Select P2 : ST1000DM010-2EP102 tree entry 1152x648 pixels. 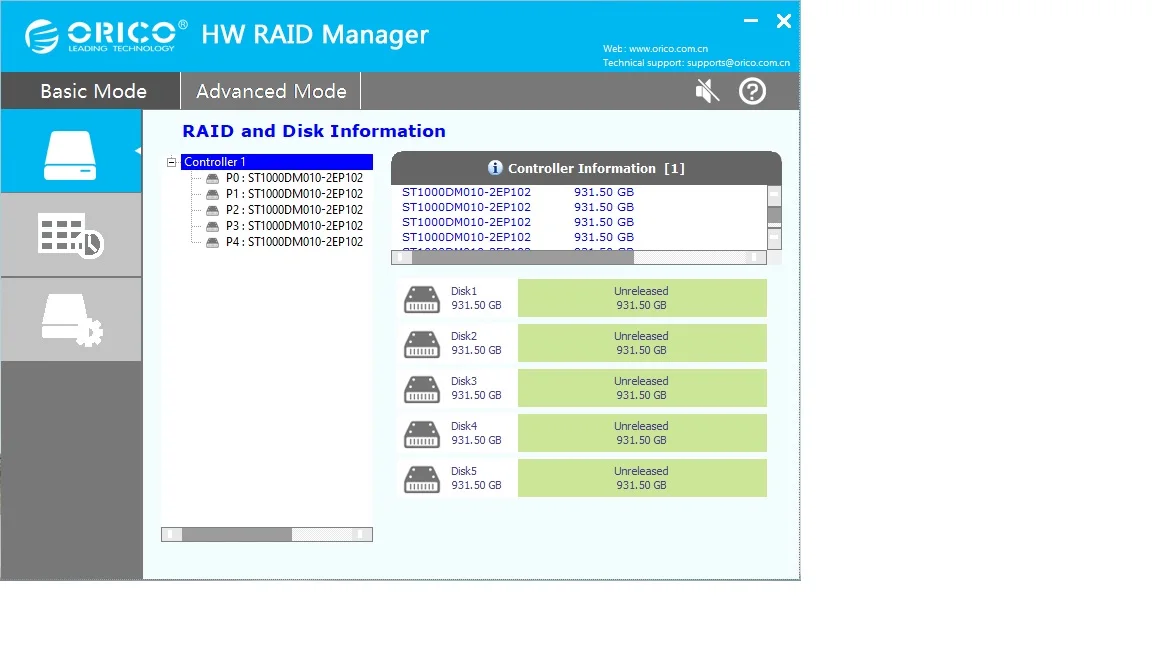pyautogui.click(x=294, y=210)
